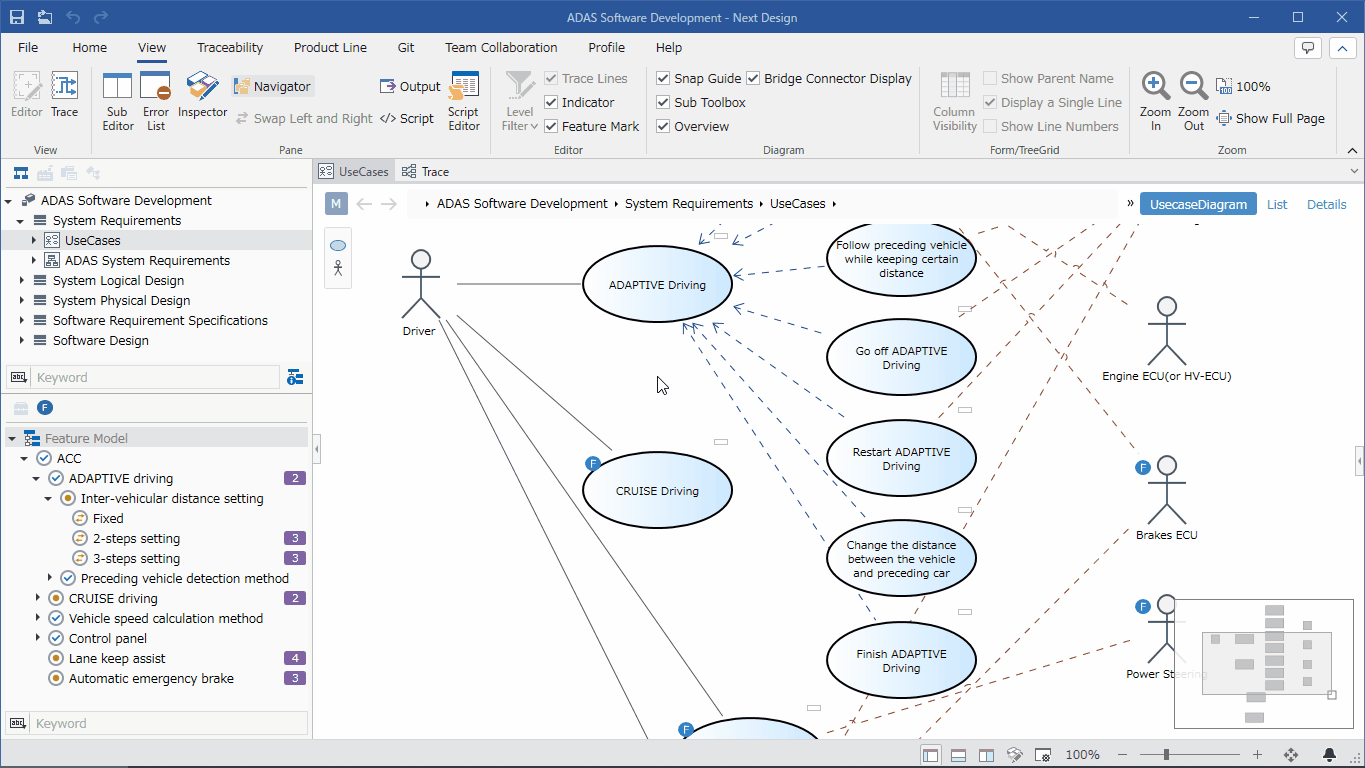The height and width of the screenshot is (768, 1365).
Task: Open the Output pane
Action: [x=410, y=86]
